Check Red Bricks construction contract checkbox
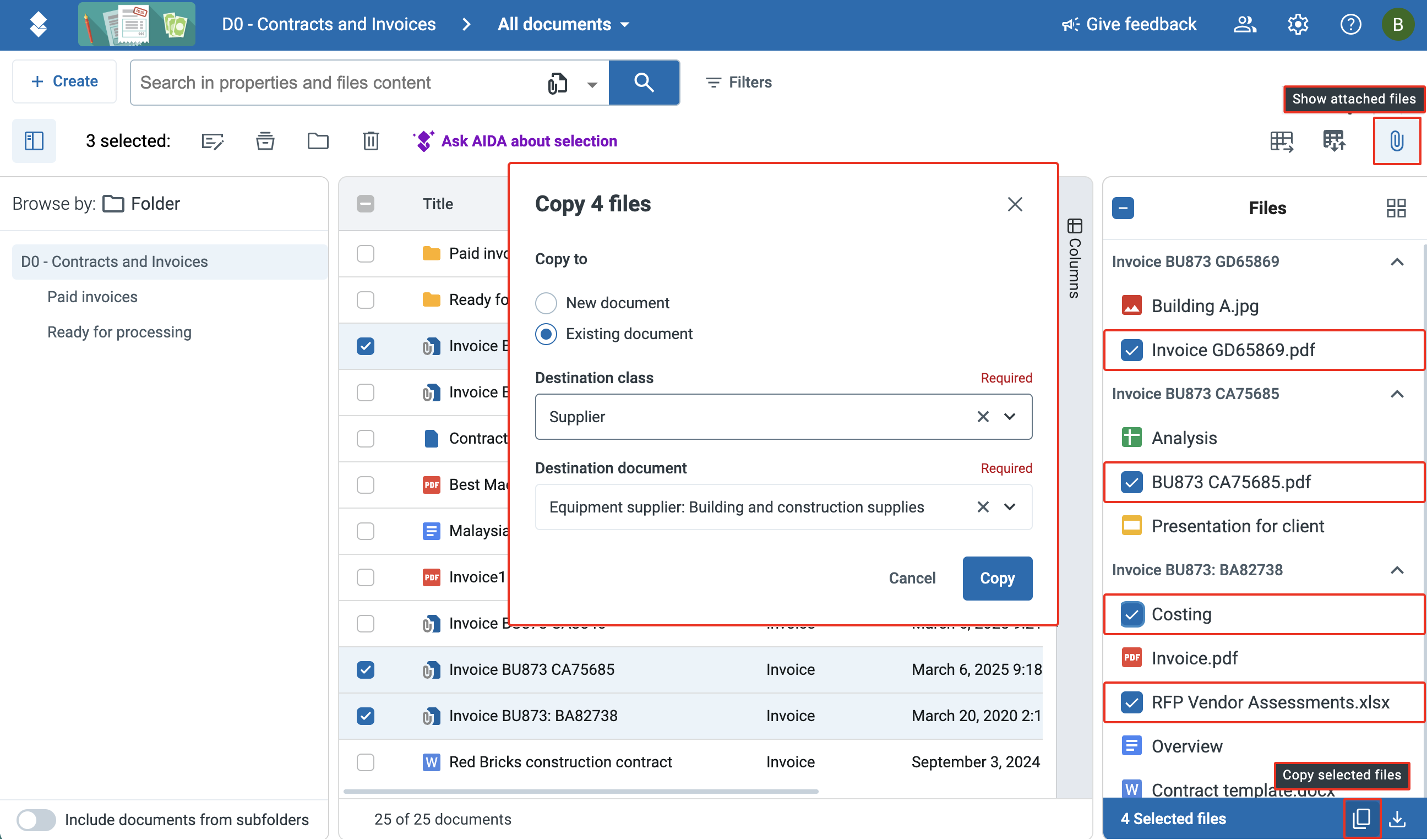This screenshot has height=840, width=1427. click(365, 763)
